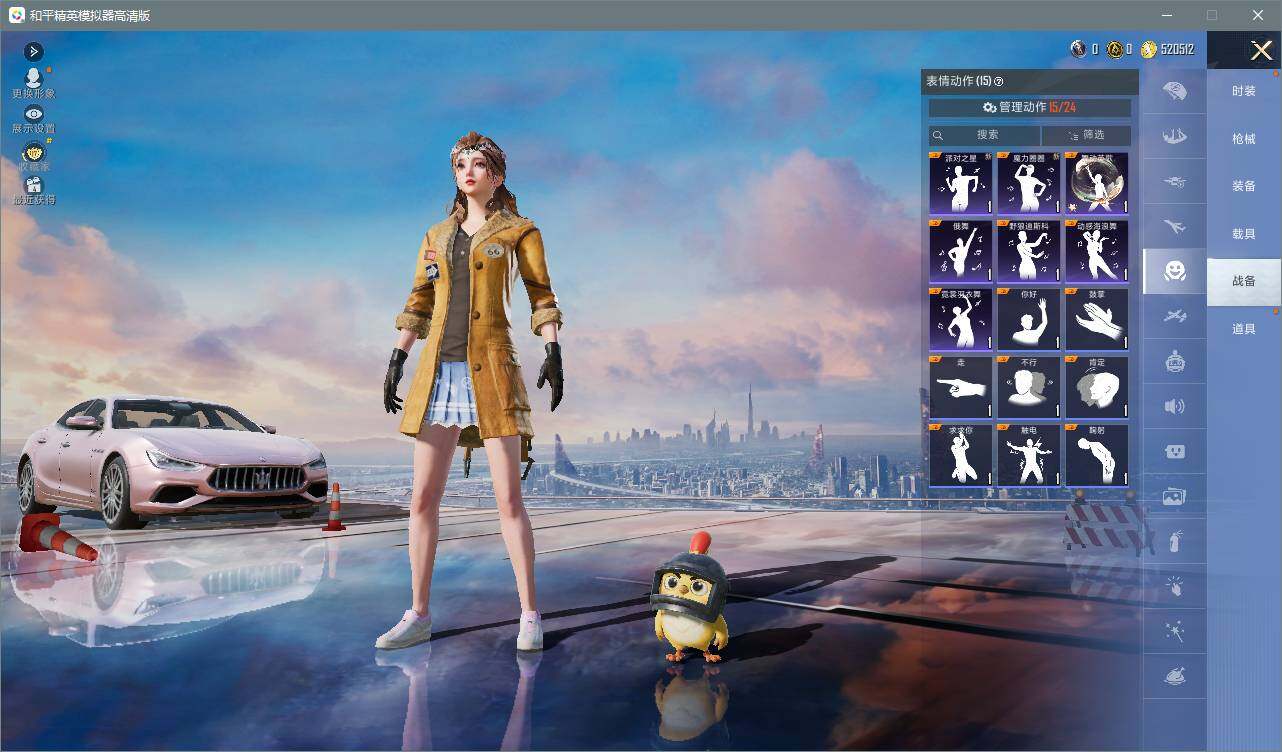This screenshot has width=1282, height=752.
Task: Click the 管理动作 manage emotes button
Action: tap(1030, 107)
